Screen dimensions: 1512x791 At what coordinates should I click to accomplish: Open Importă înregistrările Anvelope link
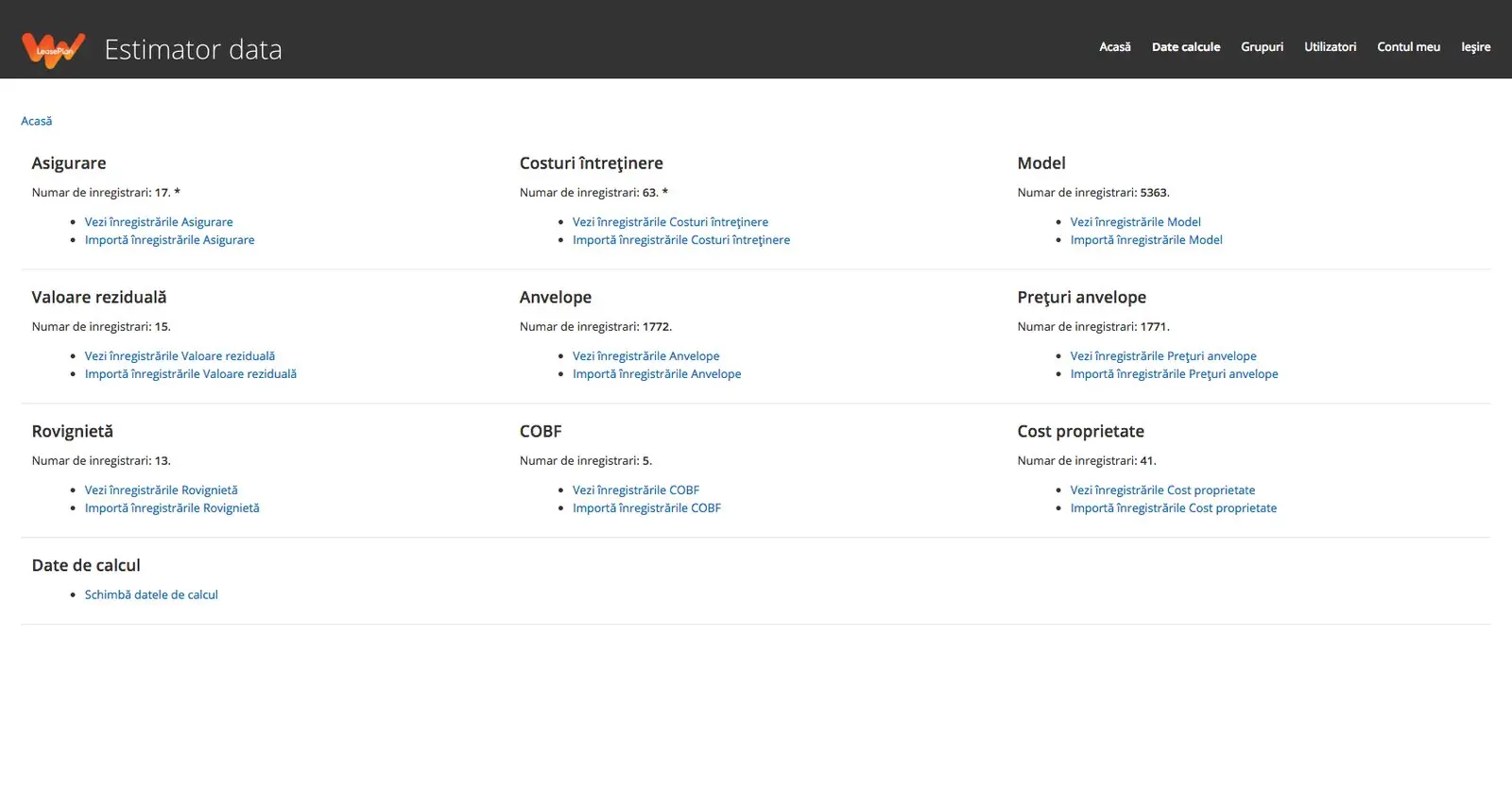click(x=657, y=374)
